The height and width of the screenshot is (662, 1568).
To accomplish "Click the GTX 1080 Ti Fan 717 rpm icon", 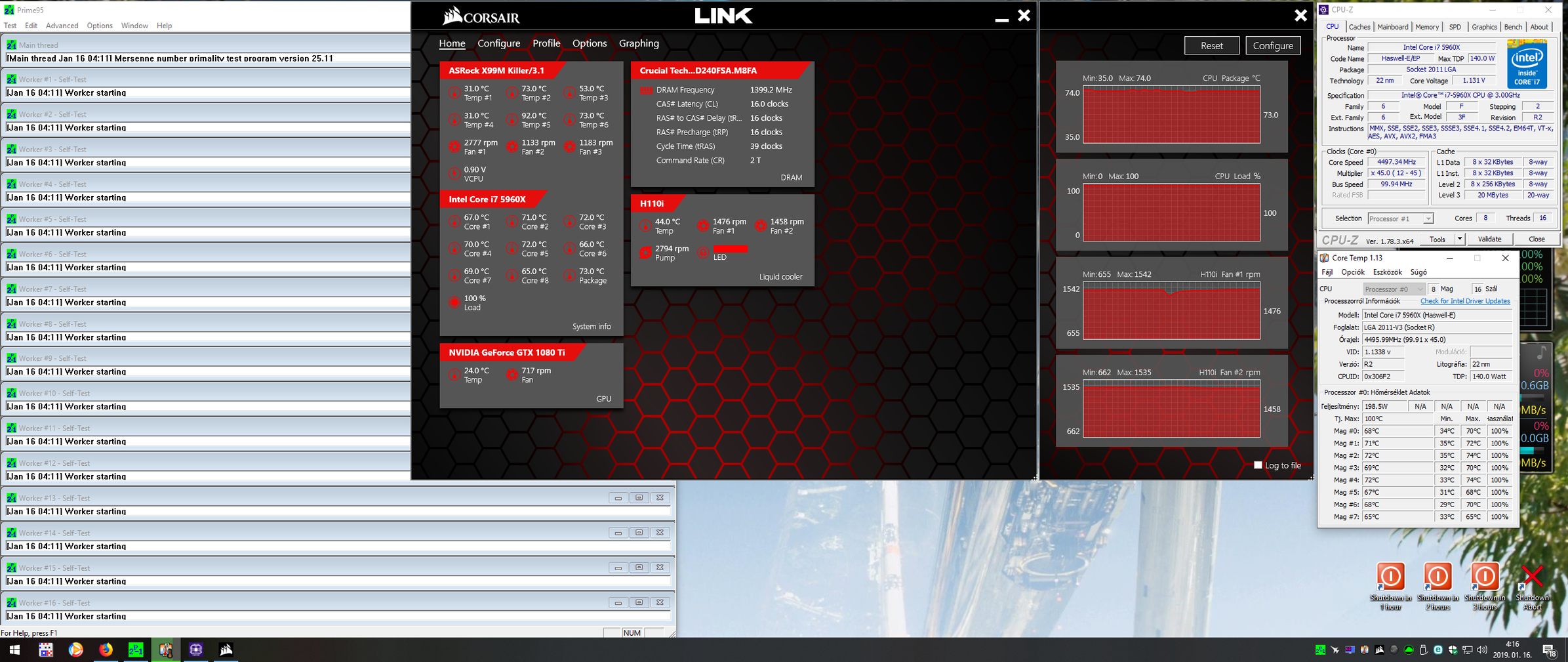I will 512,375.
